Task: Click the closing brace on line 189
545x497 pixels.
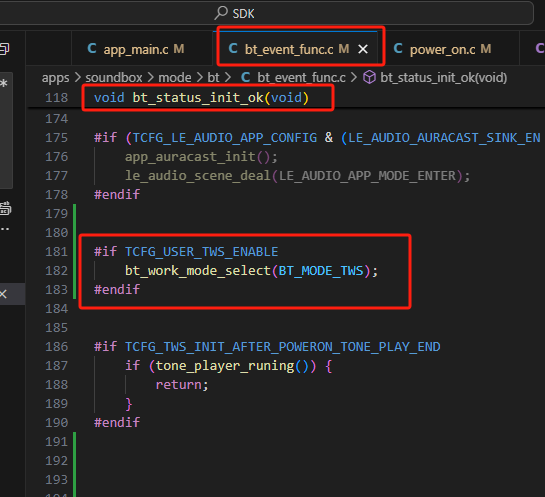Action: [129, 404]
